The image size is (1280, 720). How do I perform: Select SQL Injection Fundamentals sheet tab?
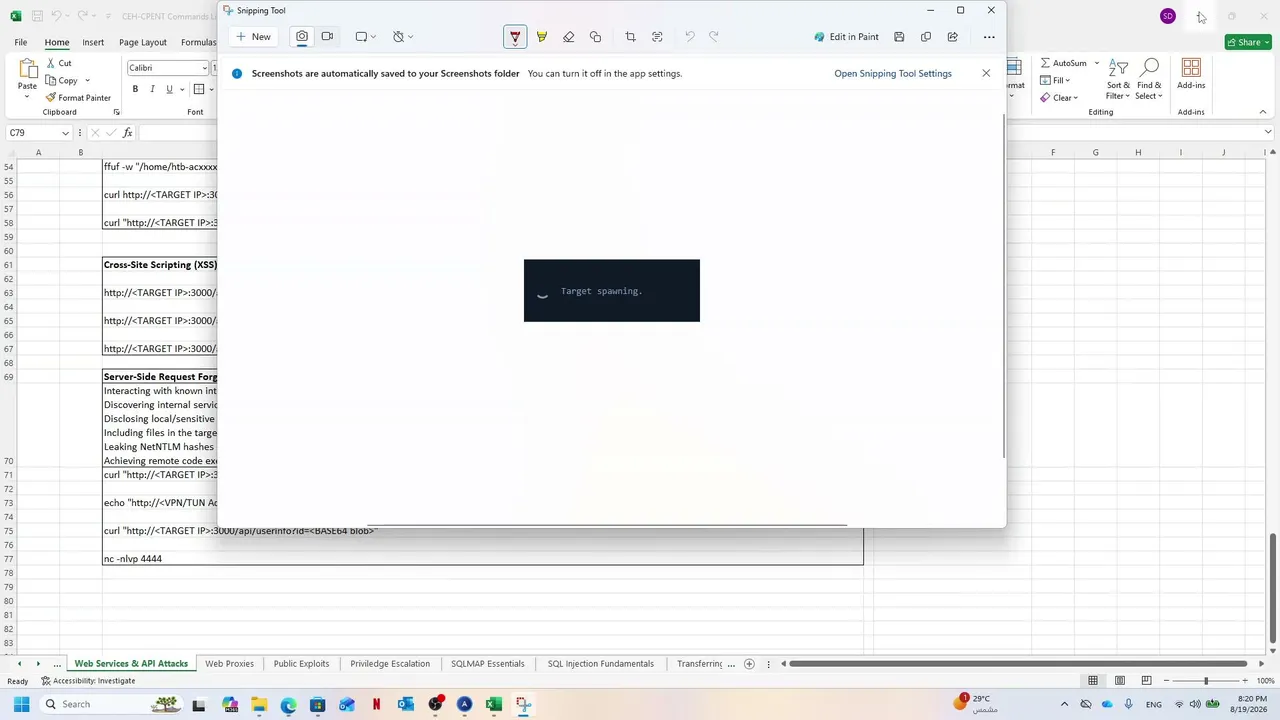coord(601,664)
